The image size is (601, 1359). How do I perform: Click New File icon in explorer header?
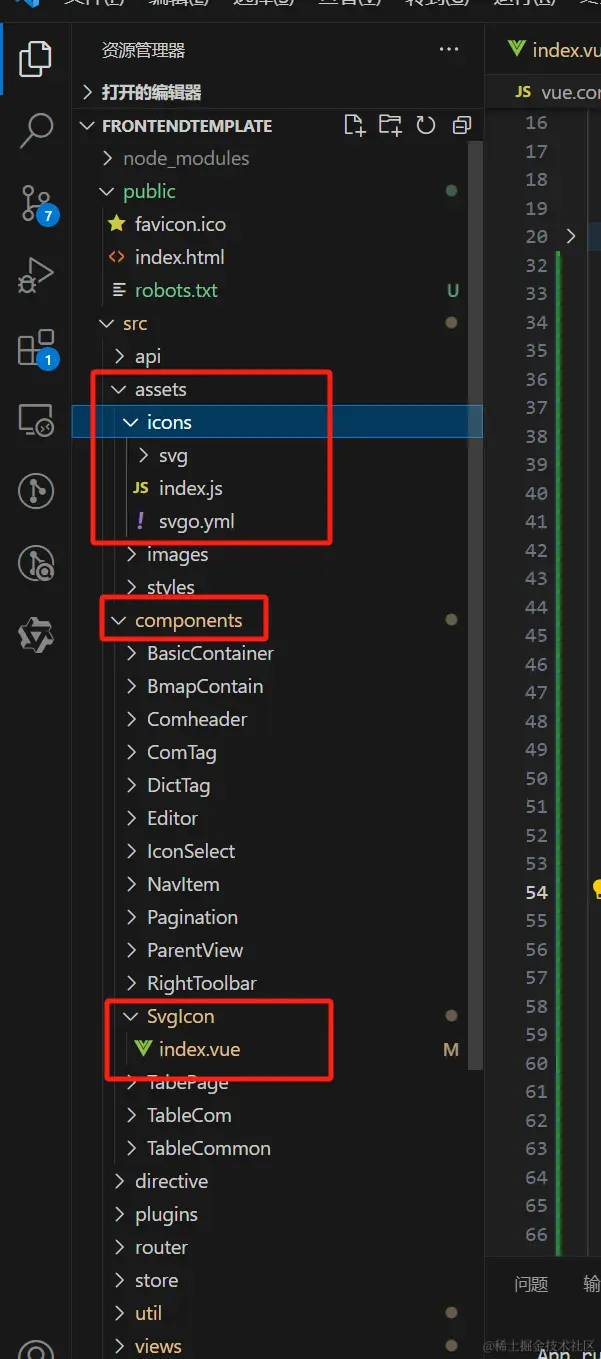(354, 125)
